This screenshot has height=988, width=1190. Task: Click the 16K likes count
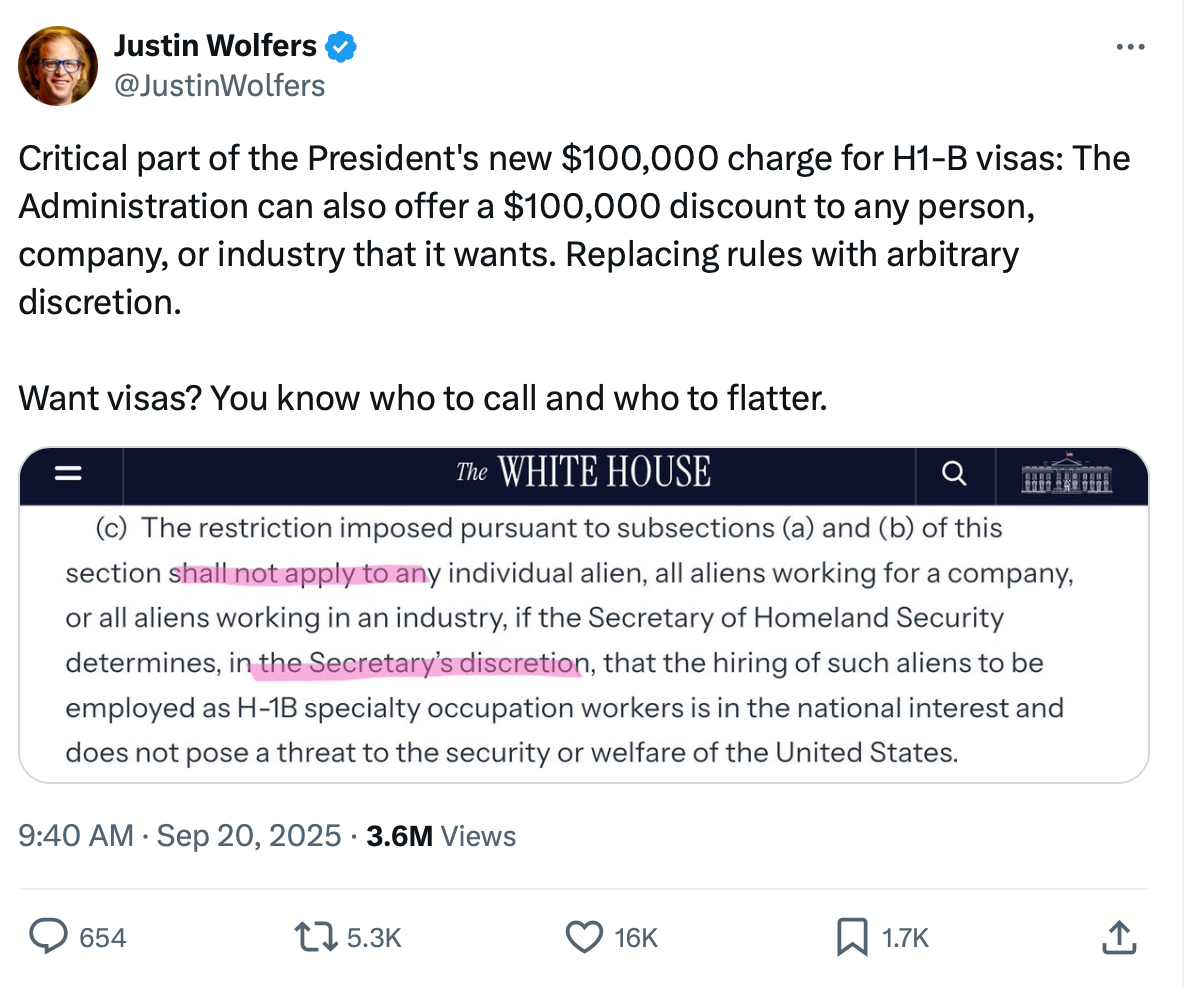636,937
